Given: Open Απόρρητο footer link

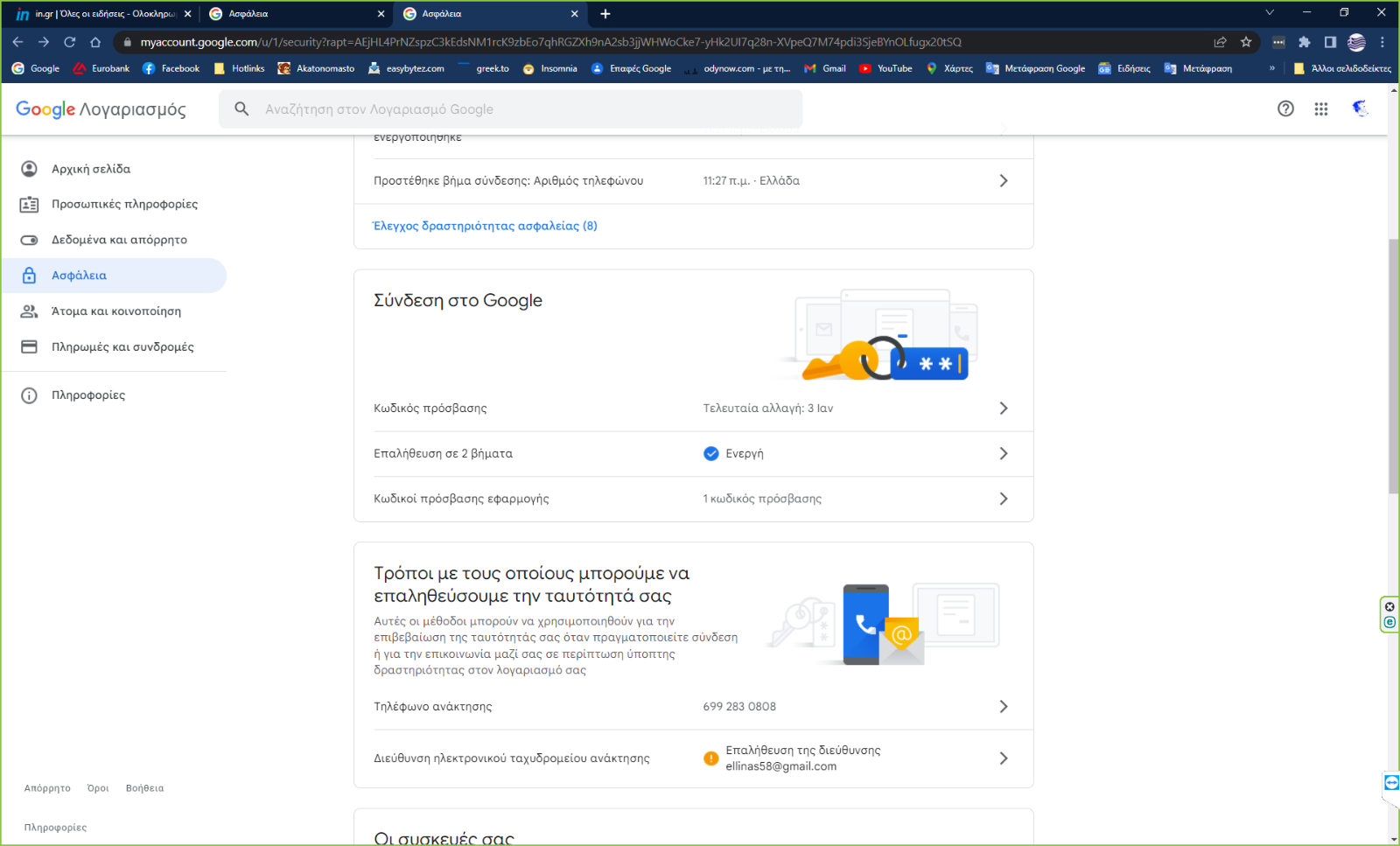Looking at the screenshot, I should (x=47, y=788).
